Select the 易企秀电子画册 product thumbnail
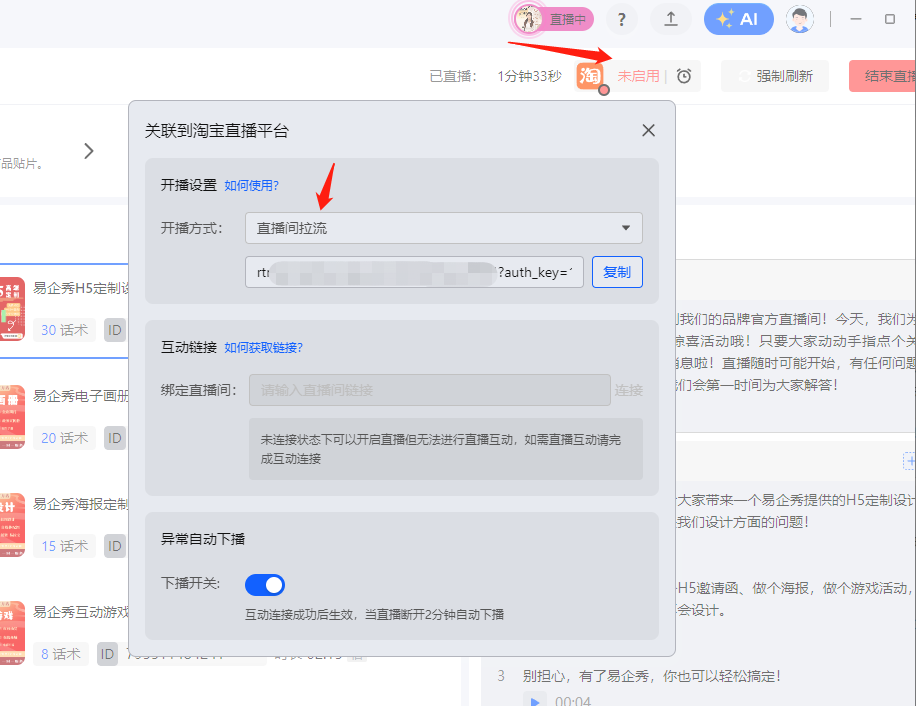The height and width of the screenshot is (706, 916). 12,417
